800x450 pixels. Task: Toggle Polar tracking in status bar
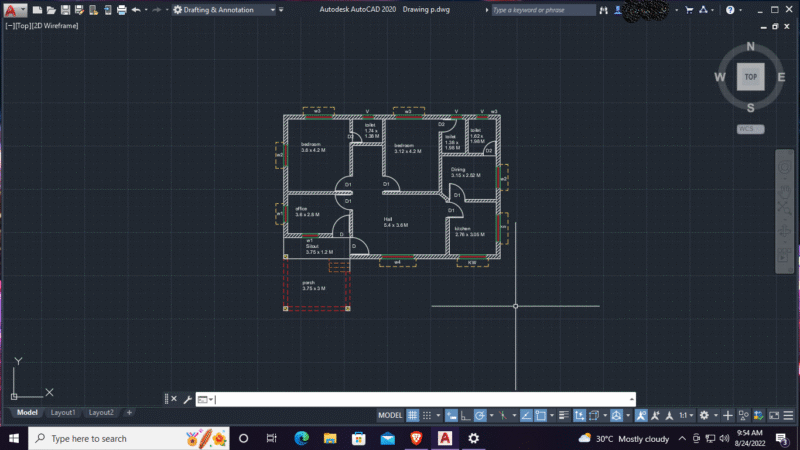pos(480,415)
